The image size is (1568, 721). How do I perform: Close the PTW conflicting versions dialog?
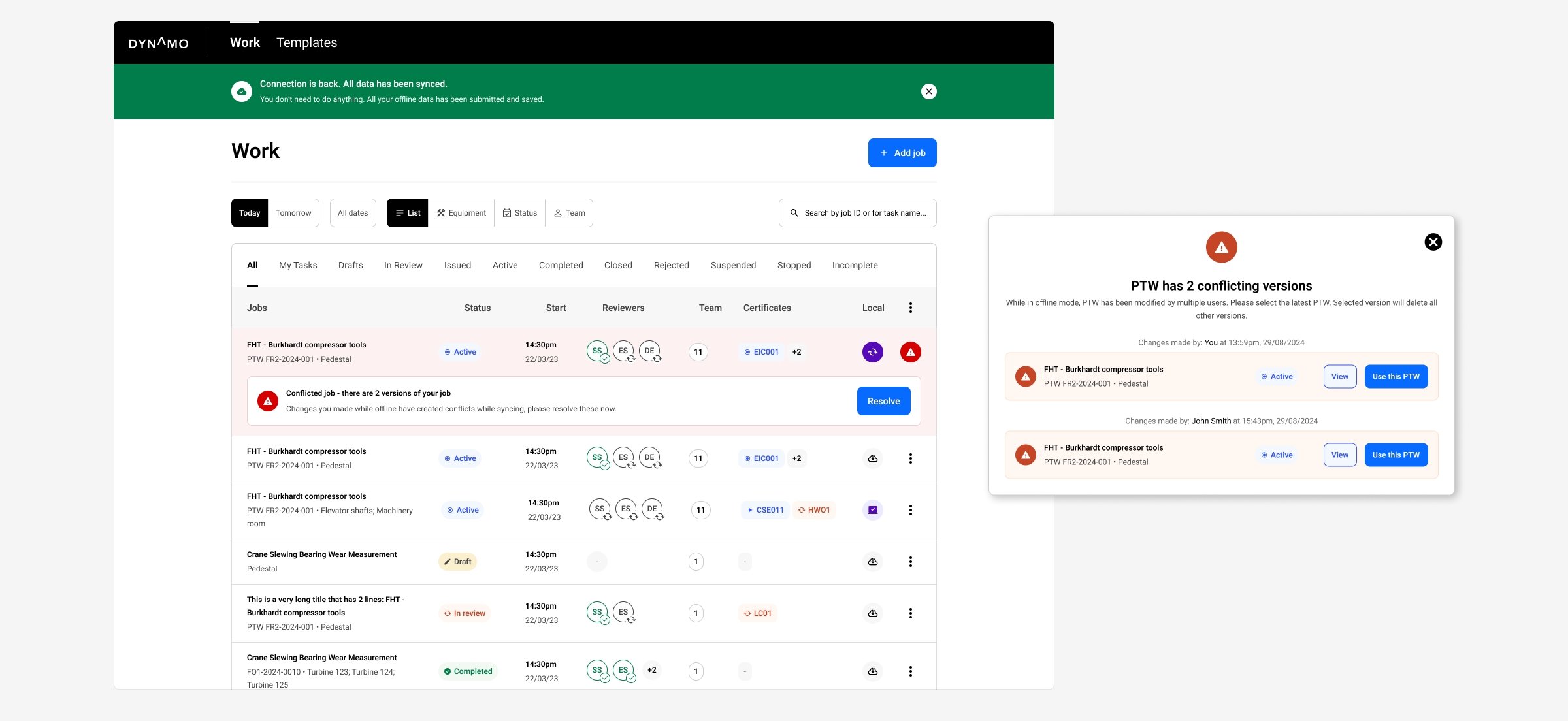[x=1433, y=242]
